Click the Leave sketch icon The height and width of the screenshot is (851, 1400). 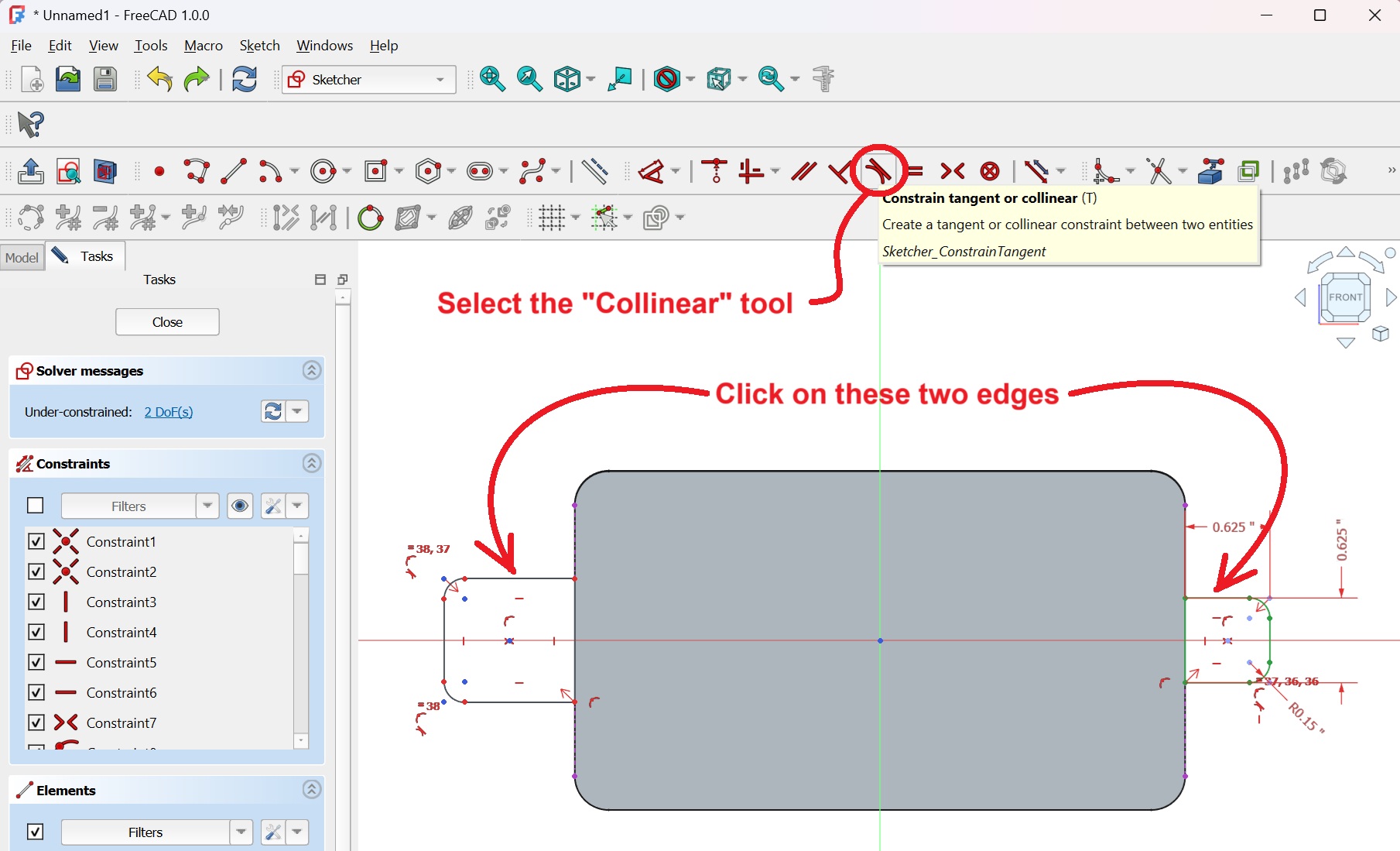pos(31,171)
